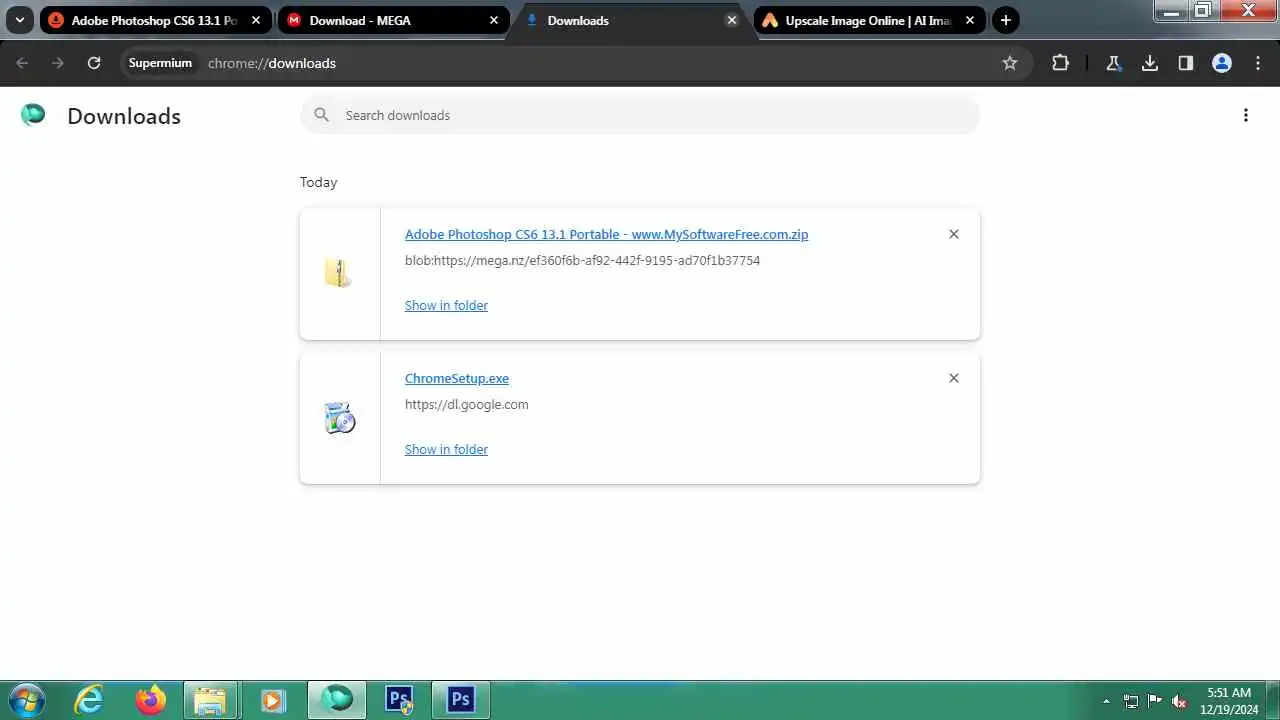Close the Downloads tab

tap(732, 20)
